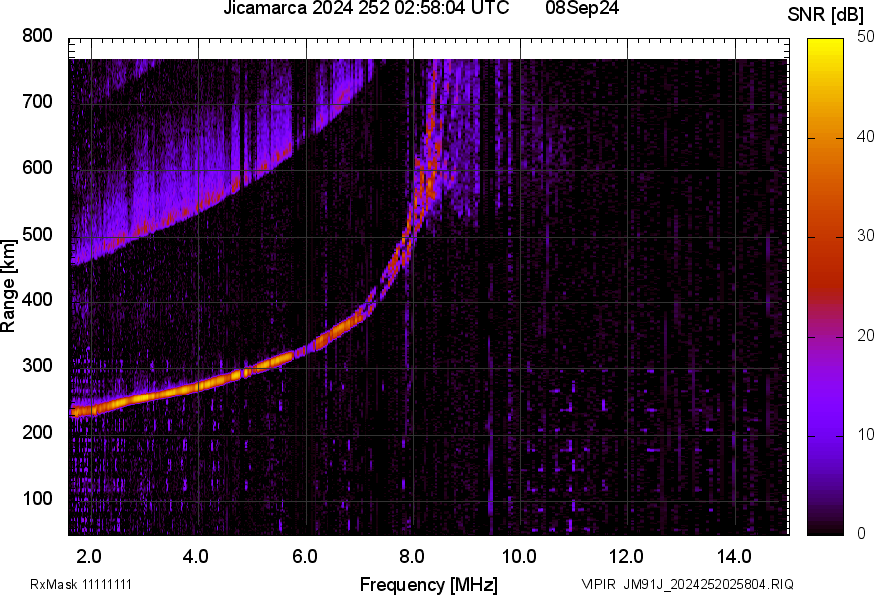This screenshot has width=874, height=595.
Task: Click the bright F-layer trace near 3 MHz
Action: [145, 396]
